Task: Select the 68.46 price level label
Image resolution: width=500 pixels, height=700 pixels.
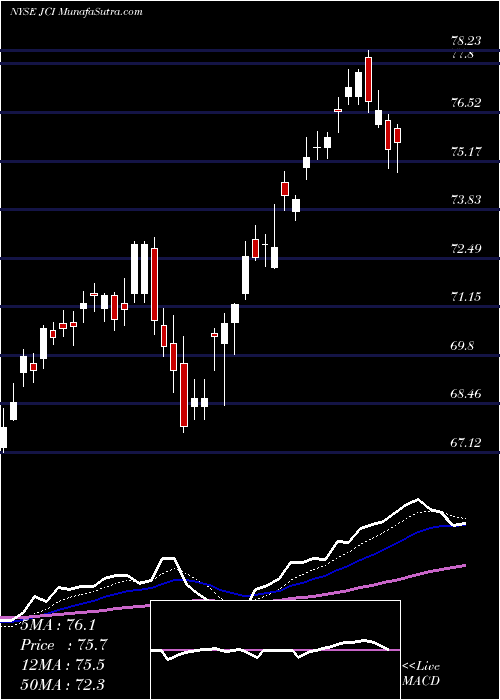Action: pyautogui.click(x=466, y=394)
